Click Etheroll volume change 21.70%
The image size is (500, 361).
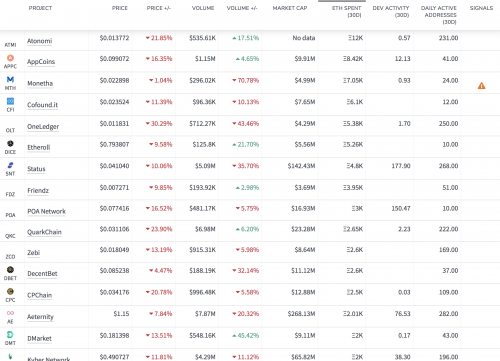click(x=246, y=145)
